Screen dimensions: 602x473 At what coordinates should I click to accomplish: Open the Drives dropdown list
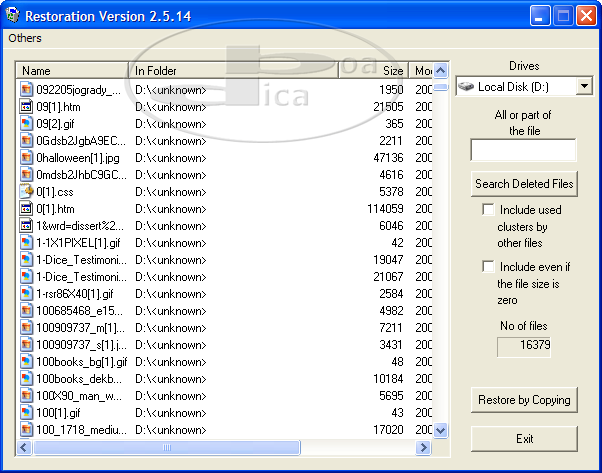(x=583, y=87)
